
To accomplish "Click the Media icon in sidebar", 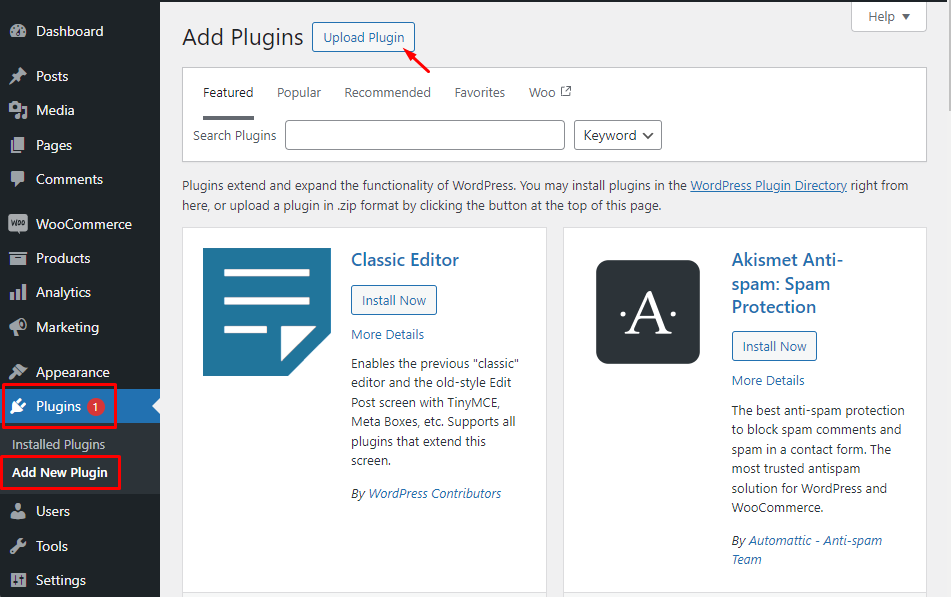I will [x=18, y=110].
